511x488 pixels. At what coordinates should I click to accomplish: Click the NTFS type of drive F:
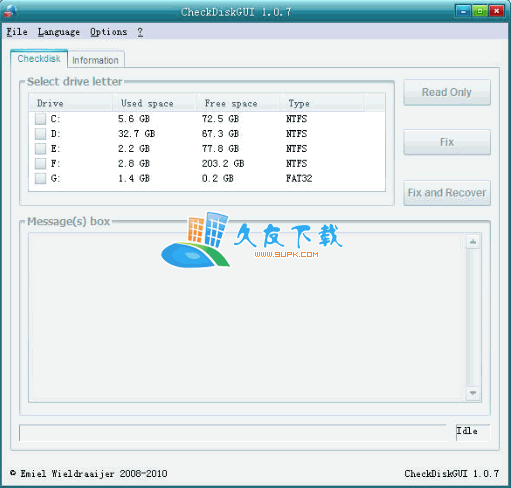296,163
